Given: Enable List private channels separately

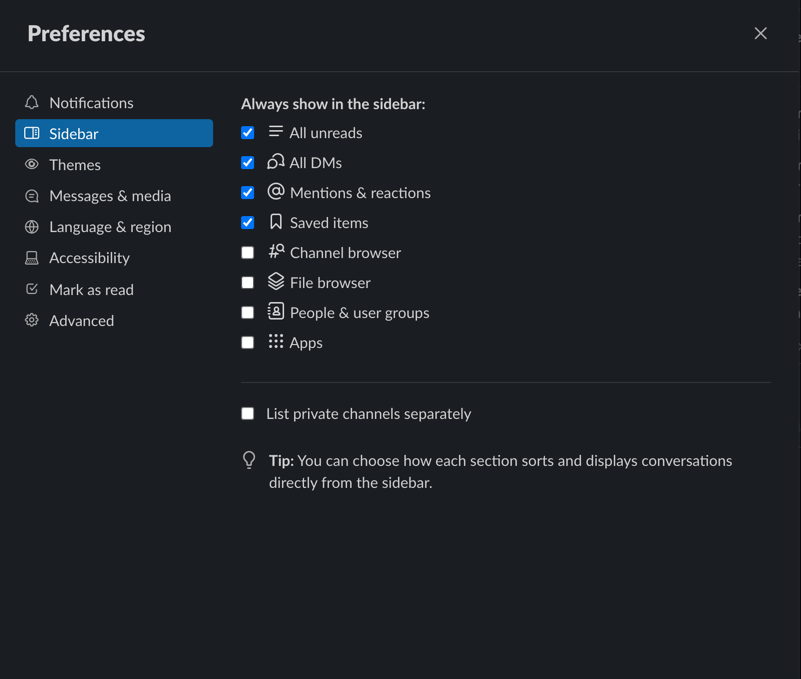Looking at the screenshot, I should pos(248,414).
